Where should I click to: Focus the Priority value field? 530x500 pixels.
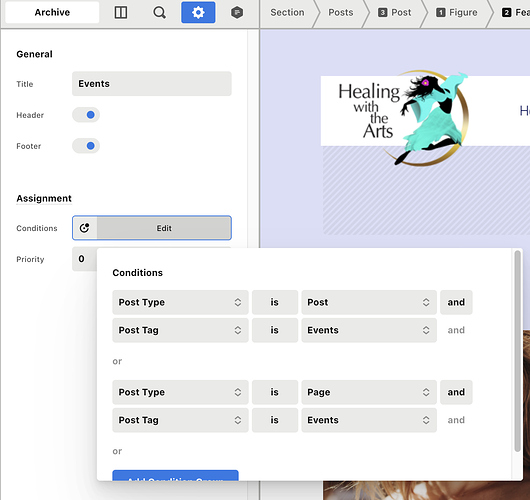point(84,259)
